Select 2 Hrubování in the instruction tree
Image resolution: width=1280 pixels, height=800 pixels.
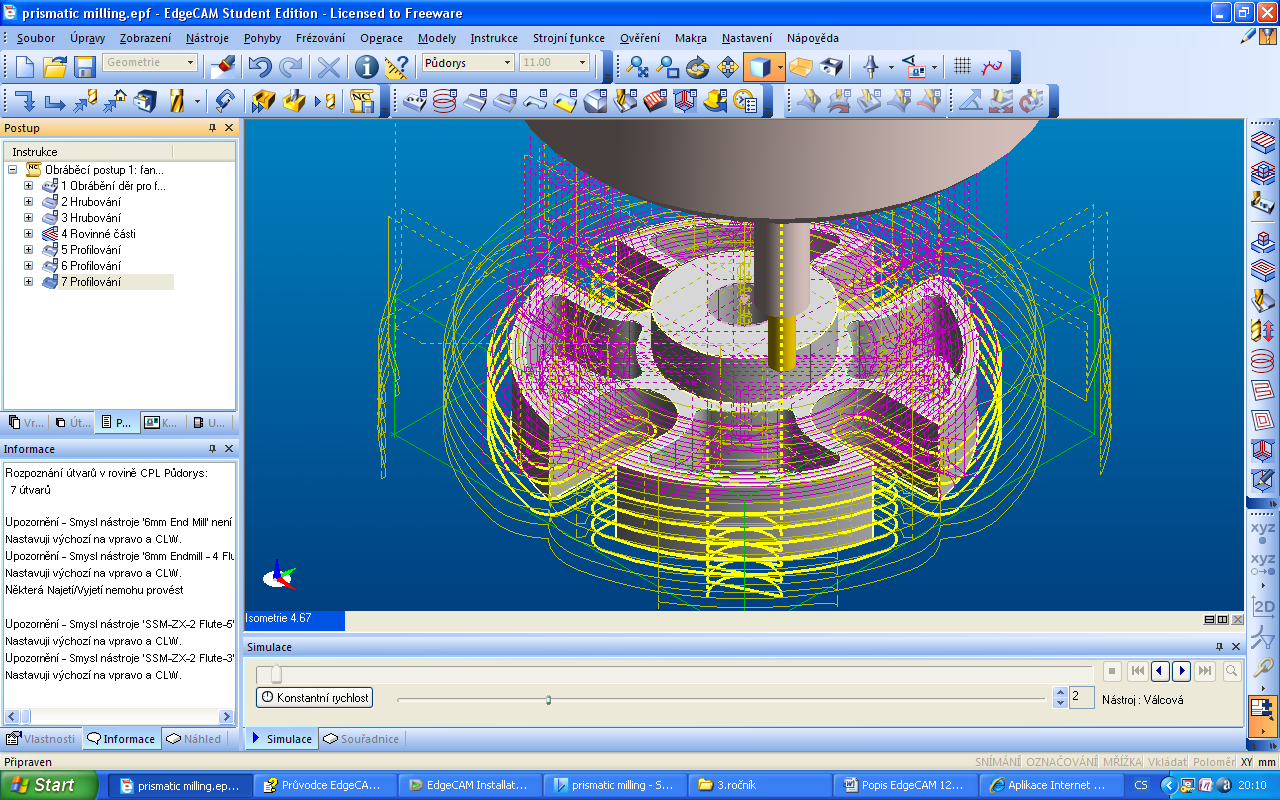click(x=90, y=202)
